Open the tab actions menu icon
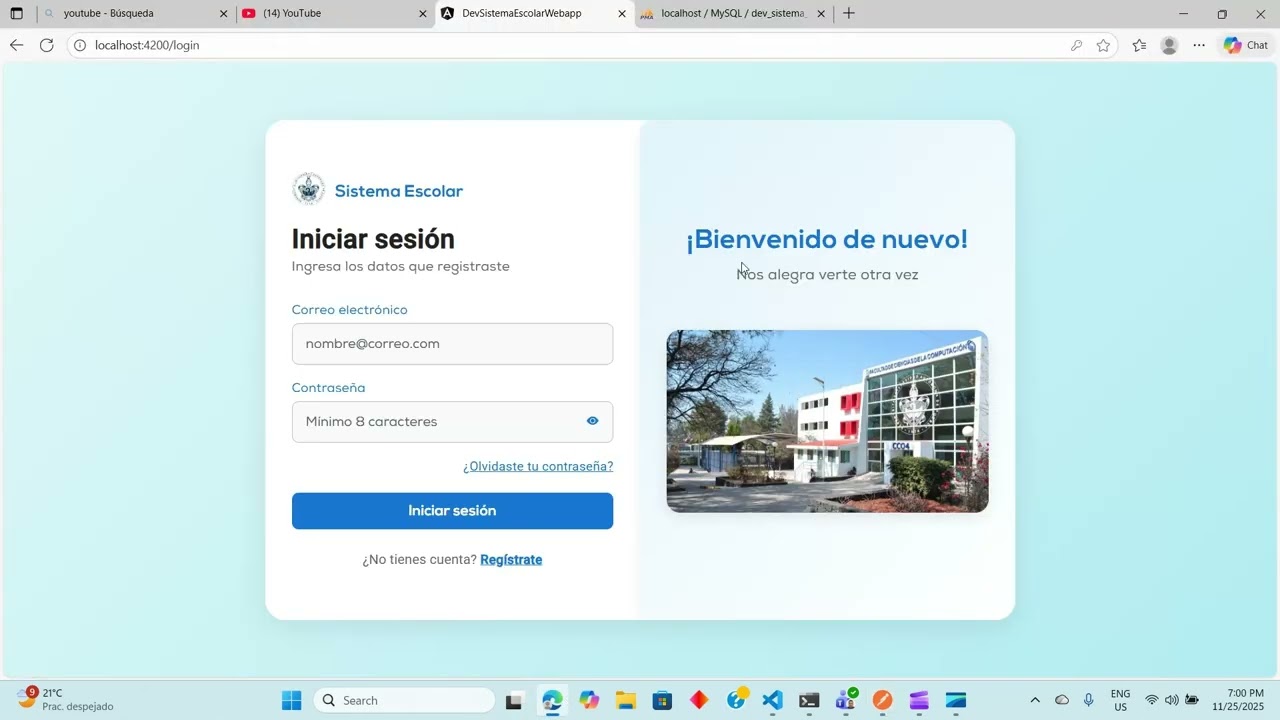 tap(16, 14)
